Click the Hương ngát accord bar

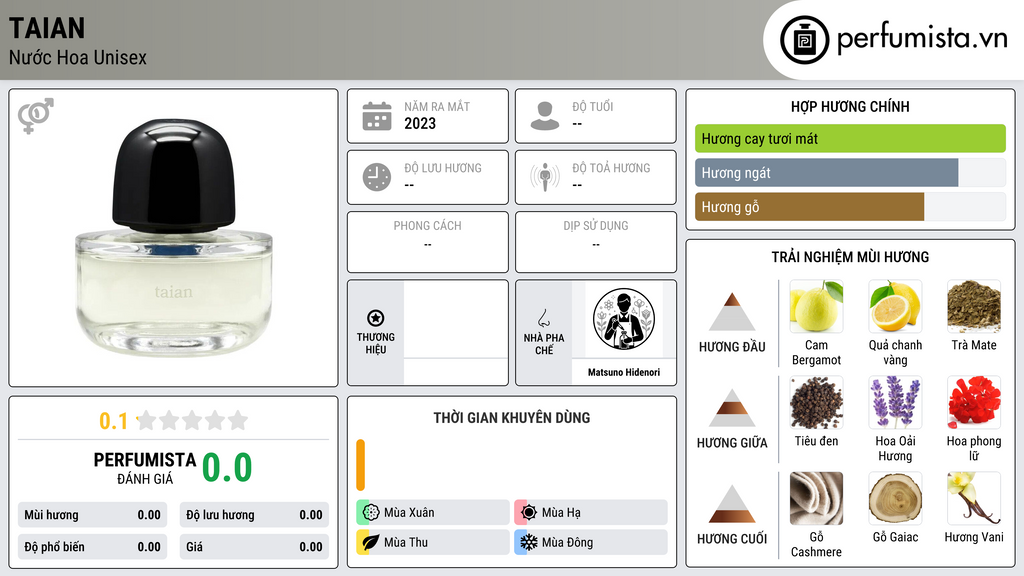pyautogui.click(x=850, y=173)
